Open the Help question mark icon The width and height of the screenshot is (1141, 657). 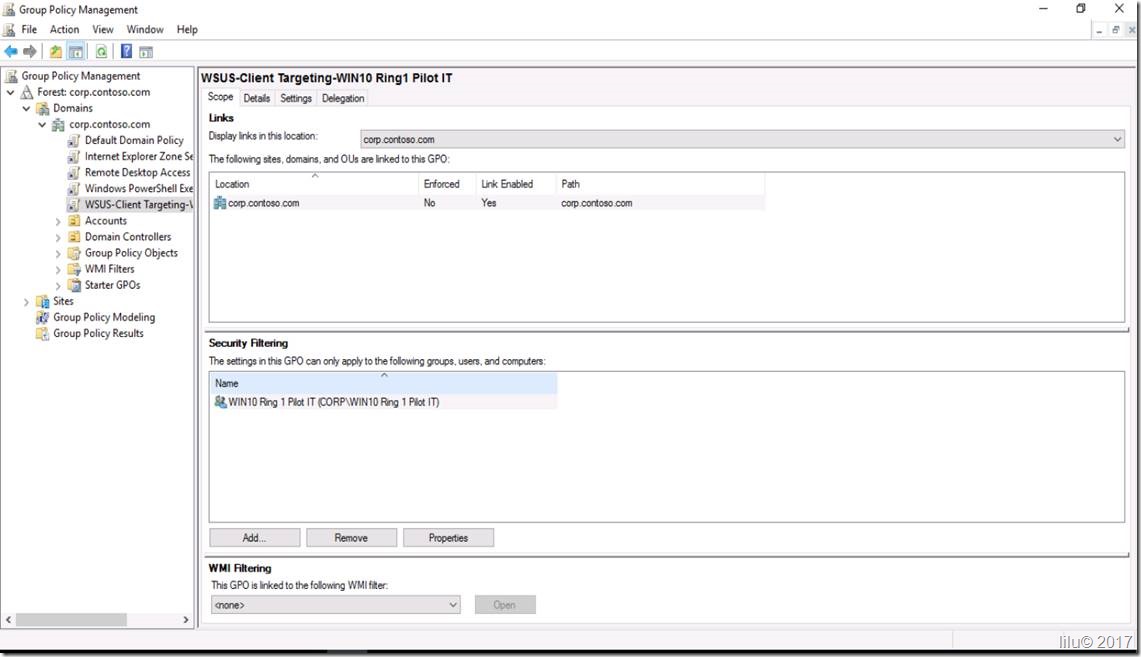pyautogui.click(x=126, y=52)
